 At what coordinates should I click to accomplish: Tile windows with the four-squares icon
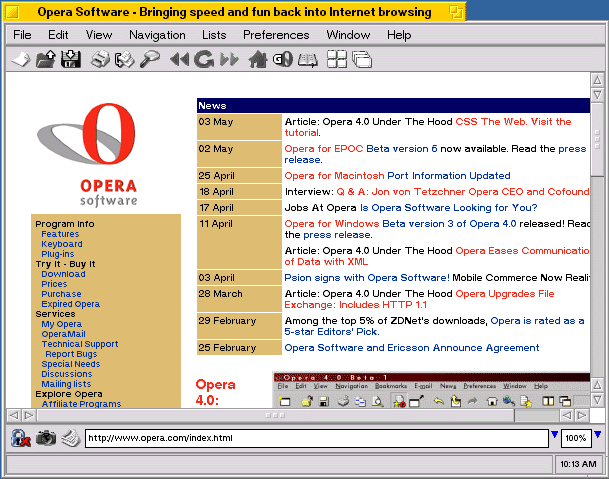click(x=337, y=59)
